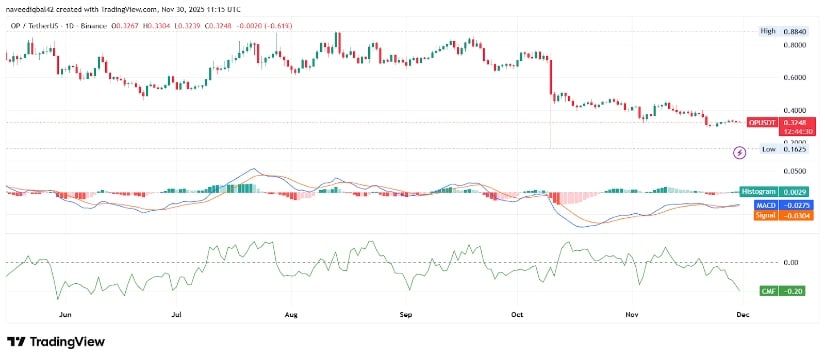Click the Aug label on time axis
Screen dimensions: 825x360
291,315
